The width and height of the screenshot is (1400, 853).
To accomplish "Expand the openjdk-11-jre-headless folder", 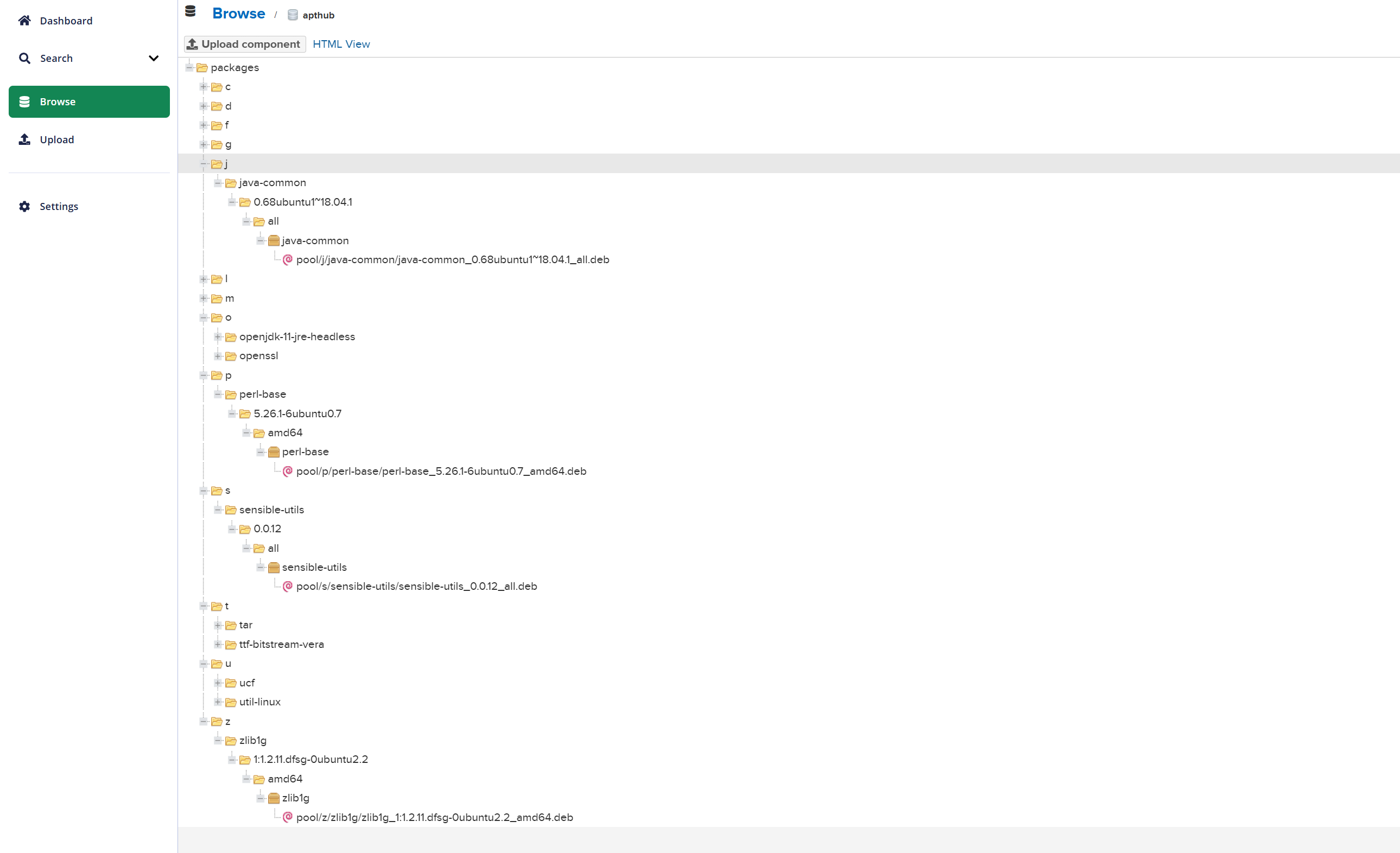I will coord(218,337).
